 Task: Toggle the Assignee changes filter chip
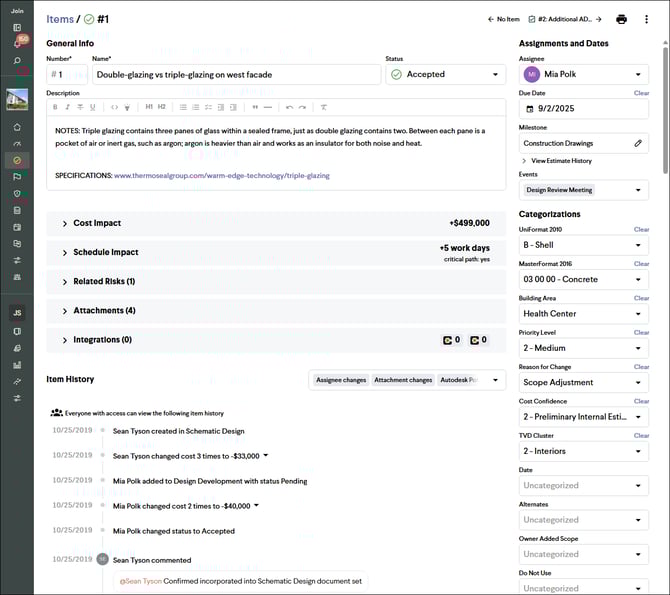click(341, 380)
